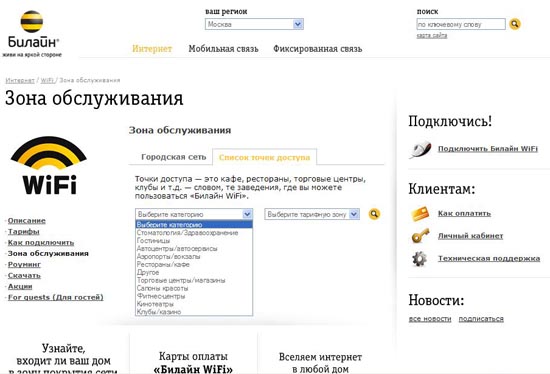The image size is (550, 374).
Task: Switch to the Городская сеть tab
Action: 173,157
